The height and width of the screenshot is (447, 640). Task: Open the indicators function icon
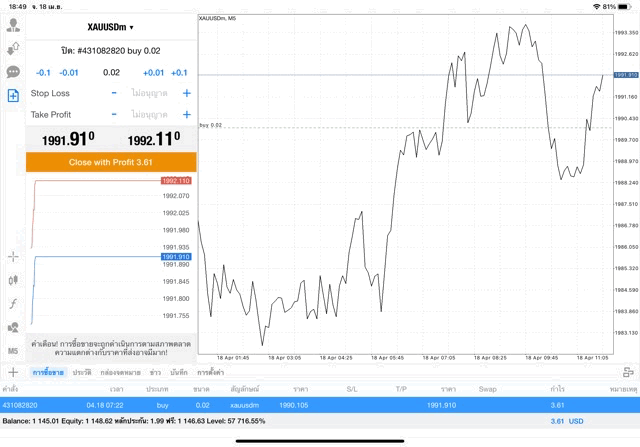tap(13, 304)
